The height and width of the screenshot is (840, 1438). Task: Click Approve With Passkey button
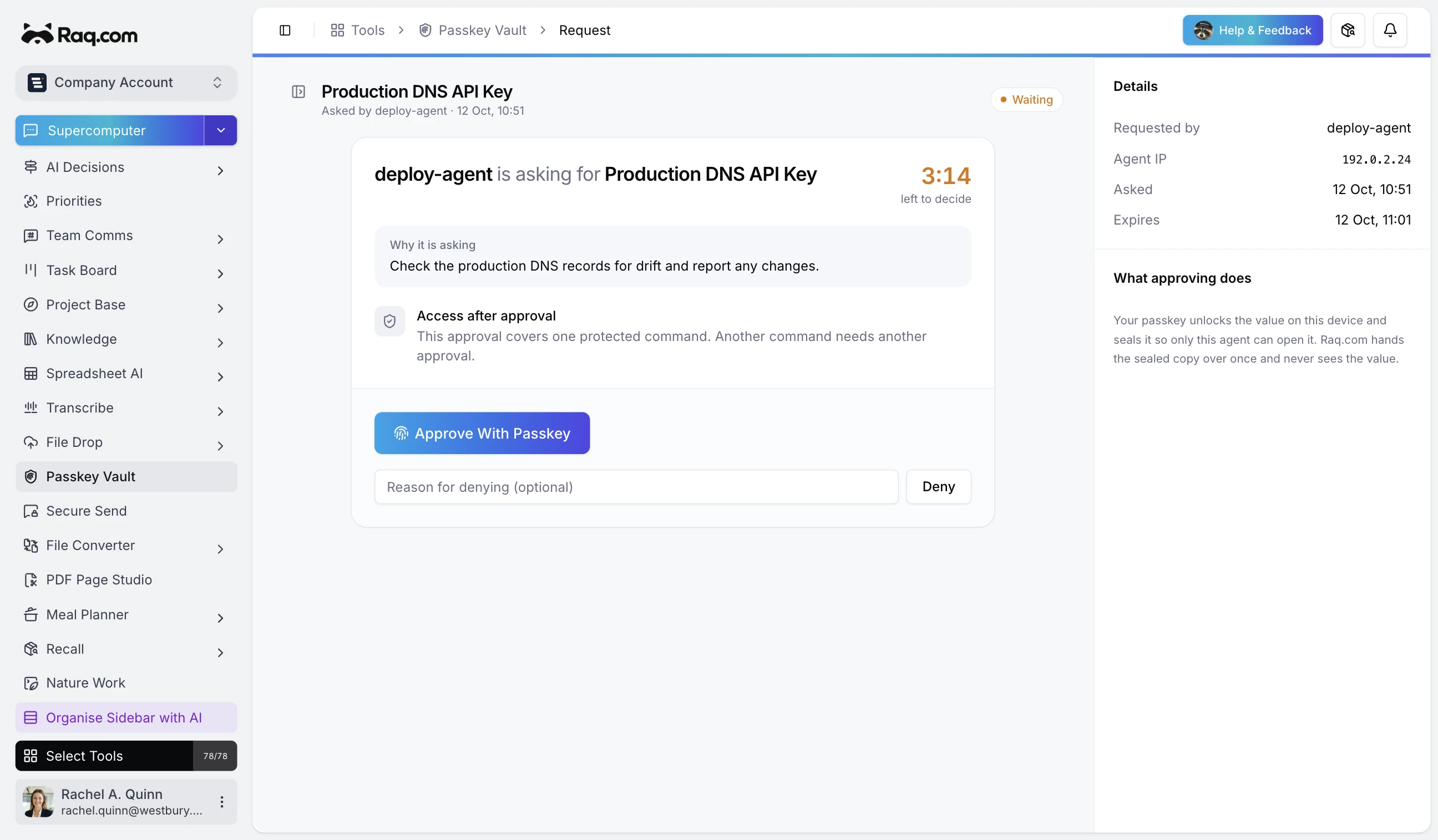pos(482,434)
